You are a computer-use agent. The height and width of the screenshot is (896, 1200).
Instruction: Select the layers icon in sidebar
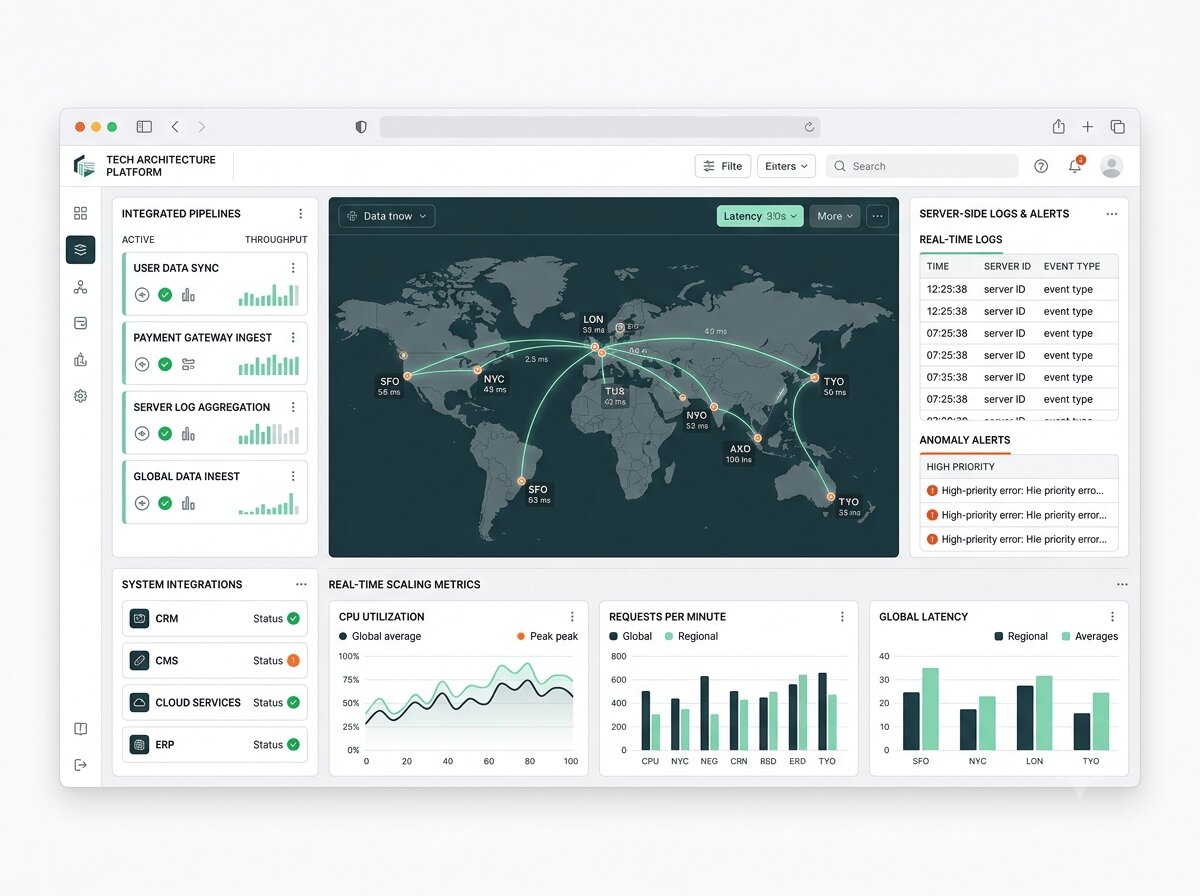pyautogui.click(x=80, y=249)
